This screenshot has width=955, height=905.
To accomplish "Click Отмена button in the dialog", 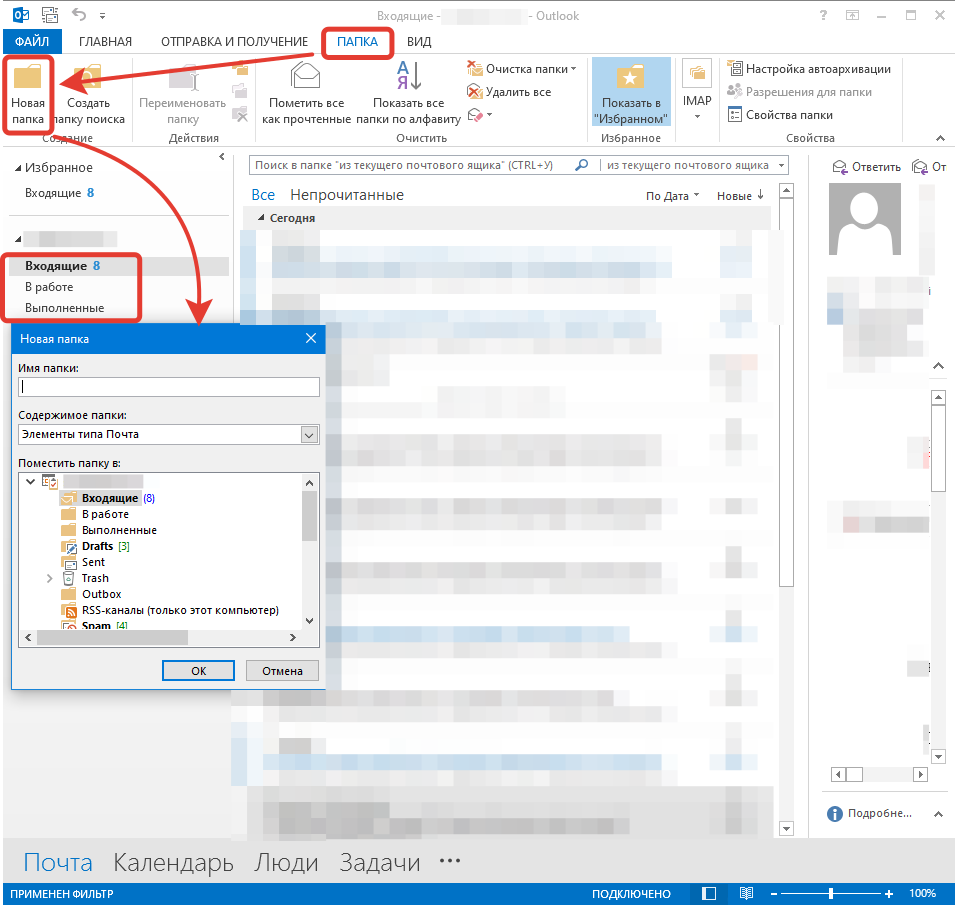I will tap(282, 671).
